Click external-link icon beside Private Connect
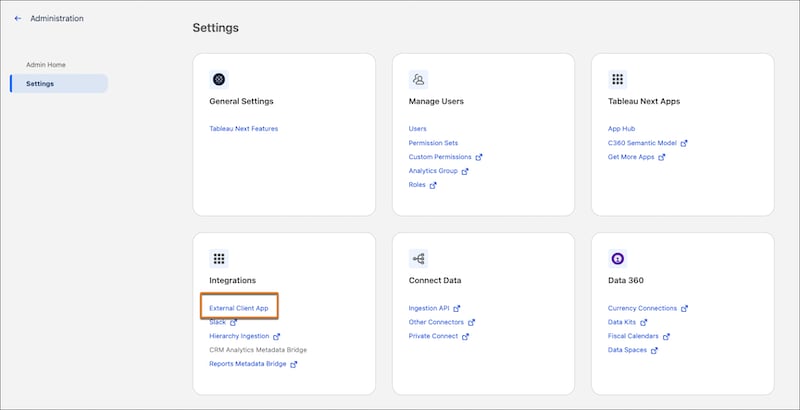Image resolution: width=800 pixels, height=410 pixels. [465, 337]
